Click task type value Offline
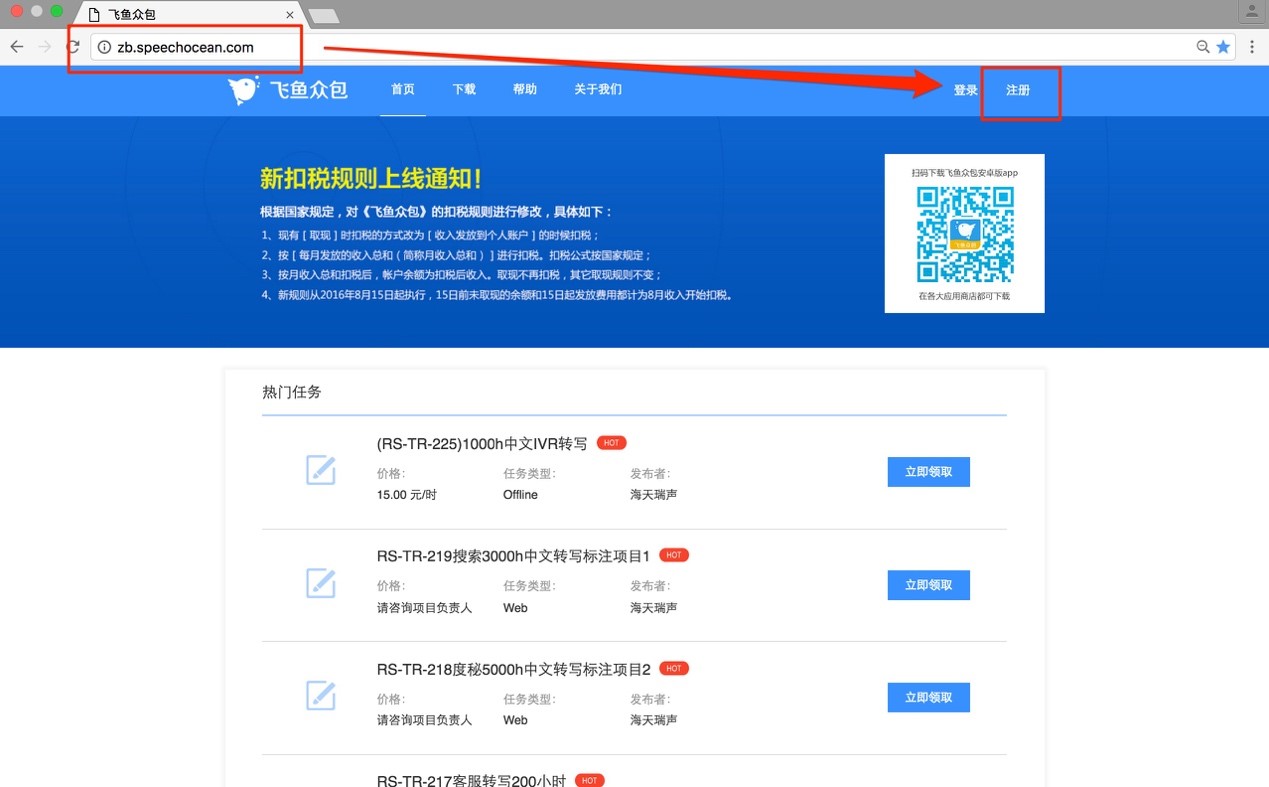Screen dimensions: 1269x787 point(520,495)
